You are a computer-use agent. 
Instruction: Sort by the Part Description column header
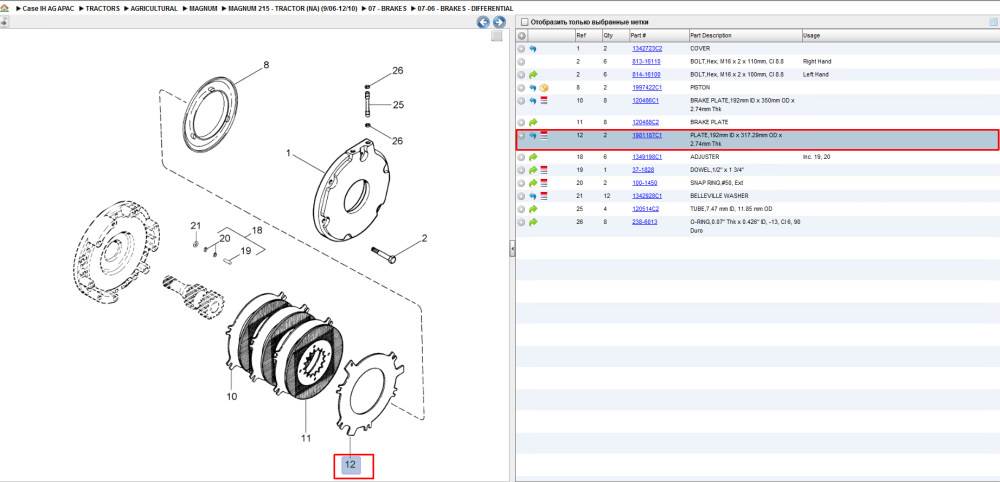tap(745, 36)
